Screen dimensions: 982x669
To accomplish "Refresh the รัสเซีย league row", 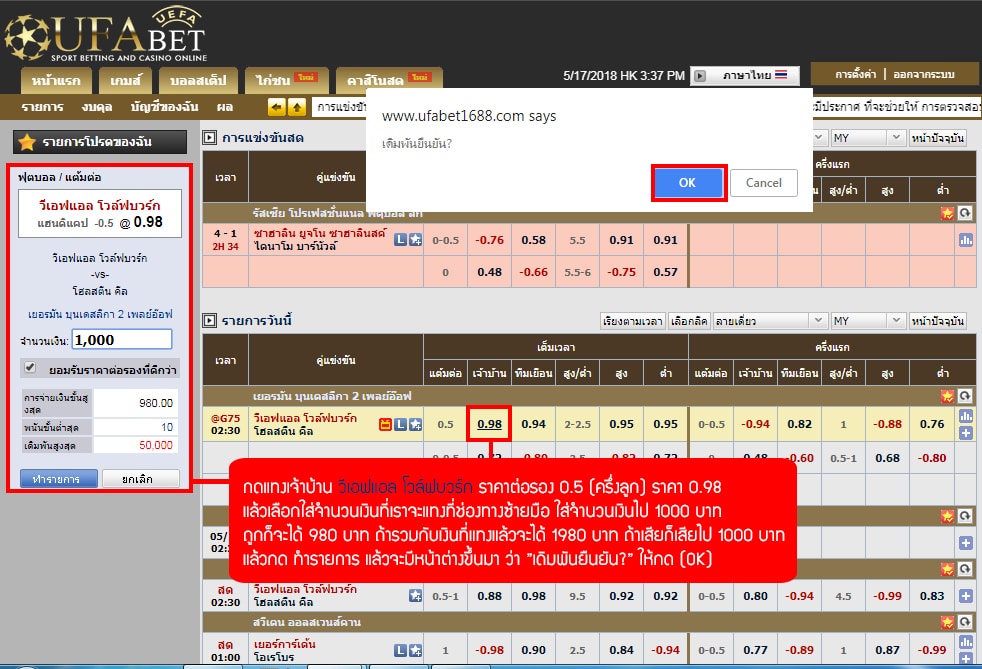I will [x=965, y=213].
